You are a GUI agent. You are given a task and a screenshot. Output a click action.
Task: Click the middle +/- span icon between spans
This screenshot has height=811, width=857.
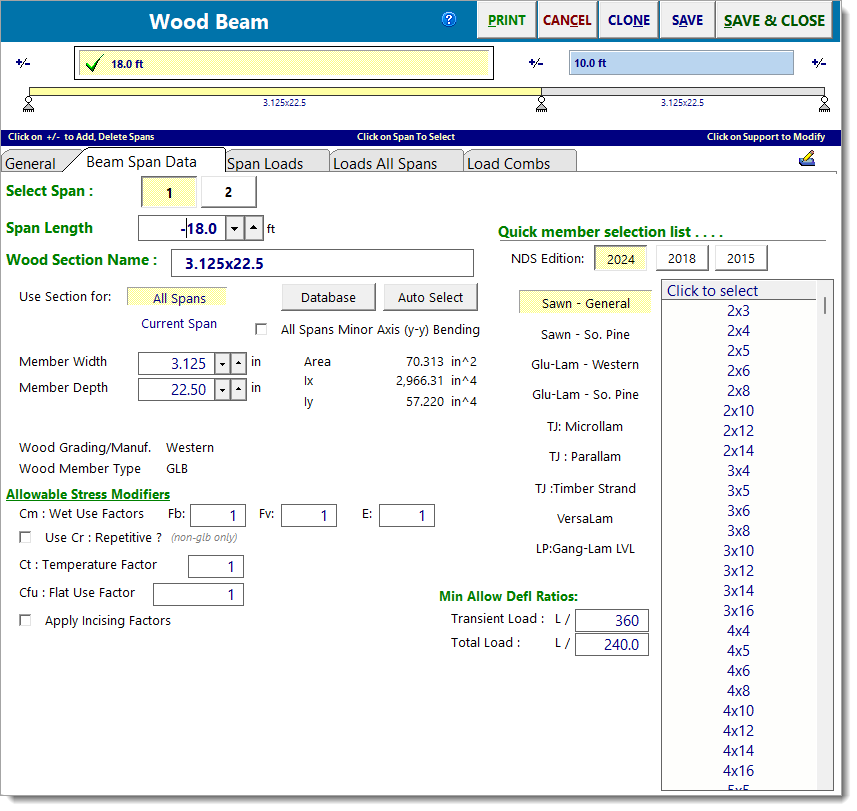point(536,63)
